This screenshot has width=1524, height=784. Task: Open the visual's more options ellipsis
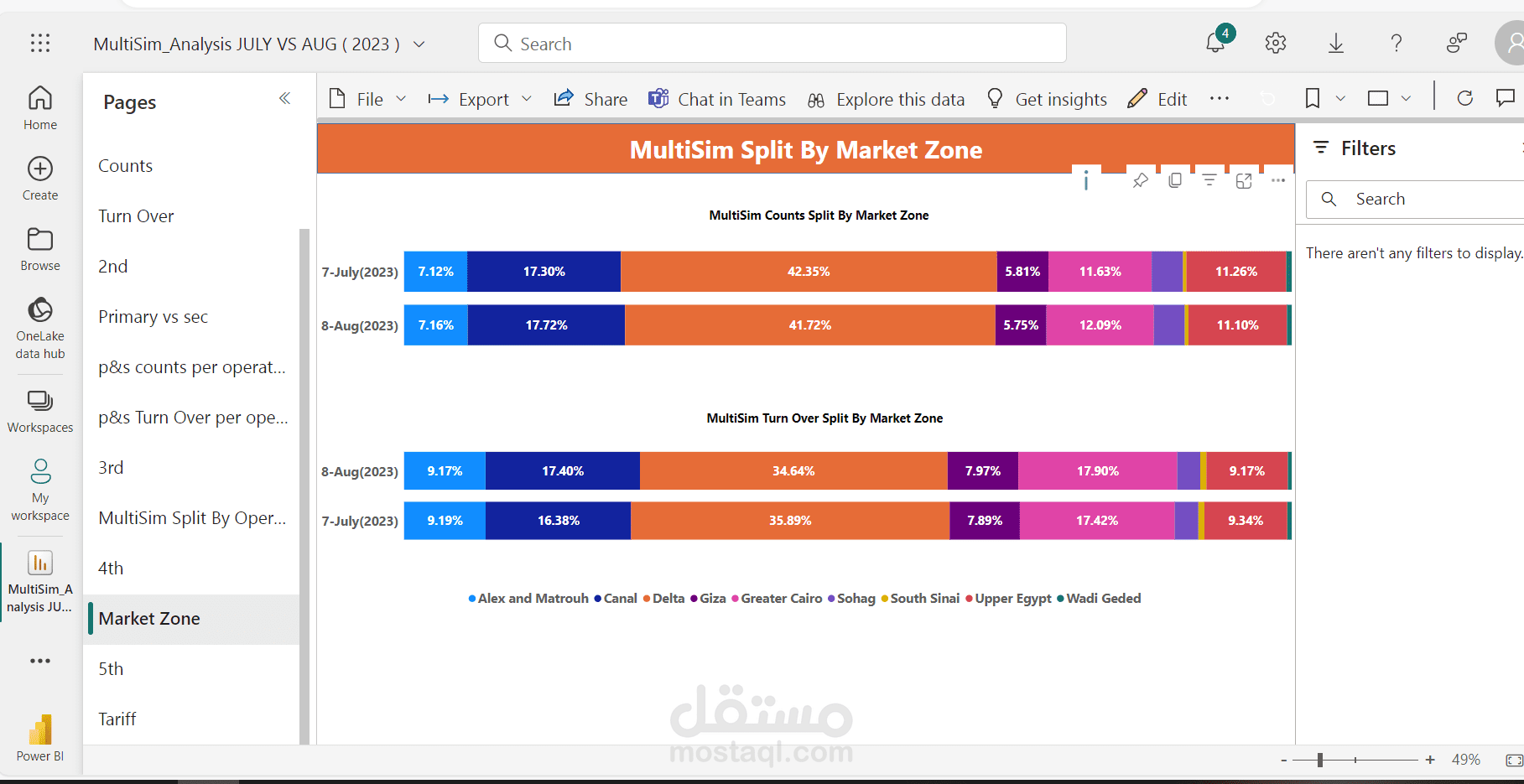1278,180
